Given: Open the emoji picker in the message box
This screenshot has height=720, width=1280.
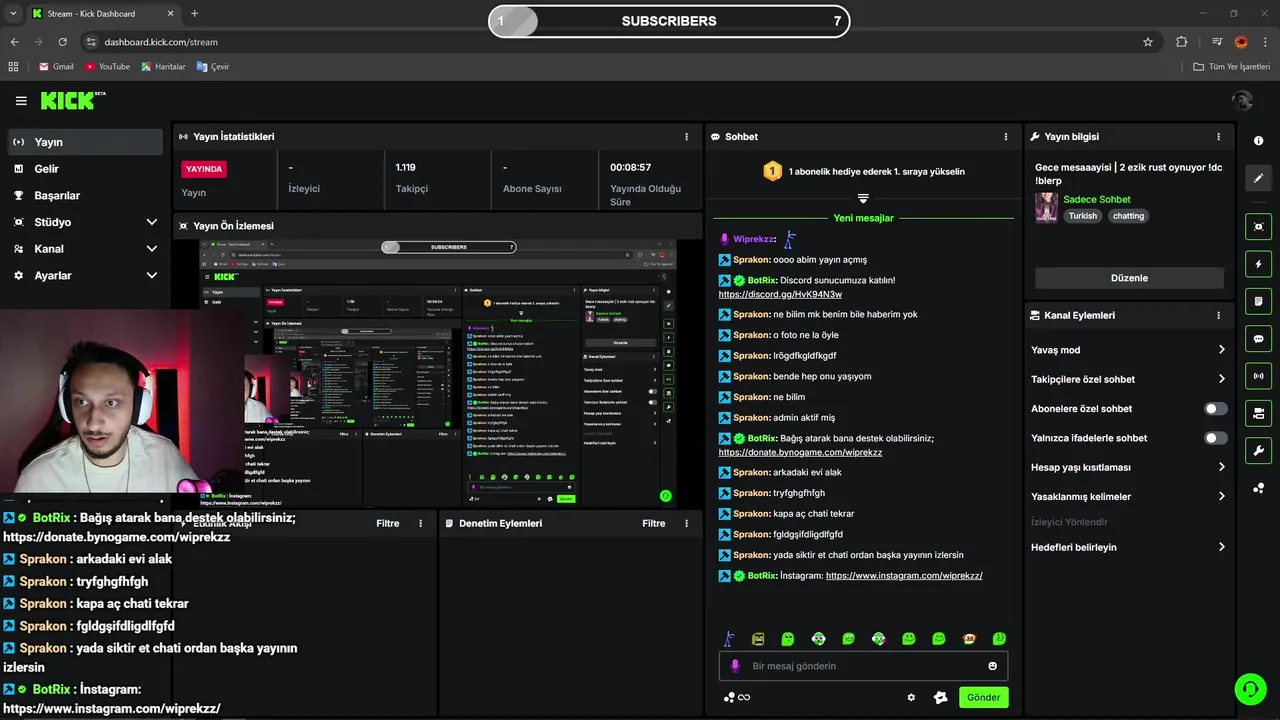Looking at the screenshot, I should pyautogui.click(x=992, y=666).
